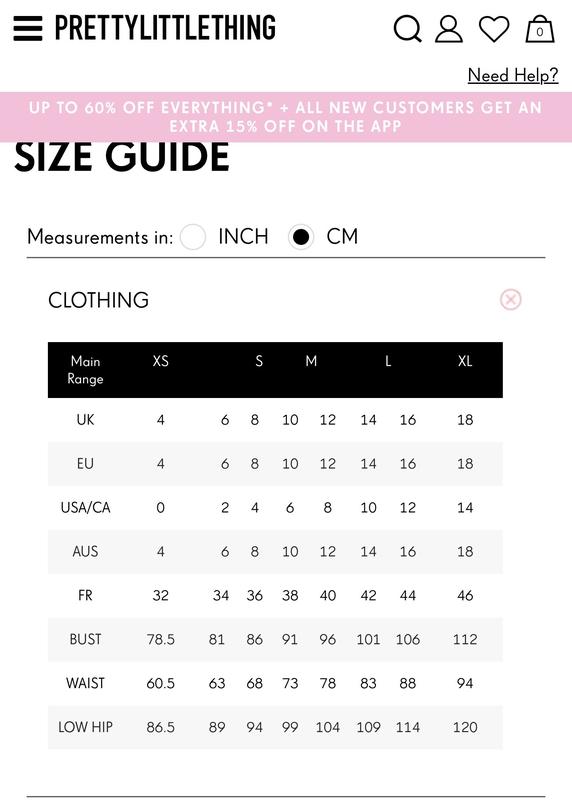Select the INCH measurement radio button
Image resolution: width=572 pixels, height=800 pixels.
(192, 237)
